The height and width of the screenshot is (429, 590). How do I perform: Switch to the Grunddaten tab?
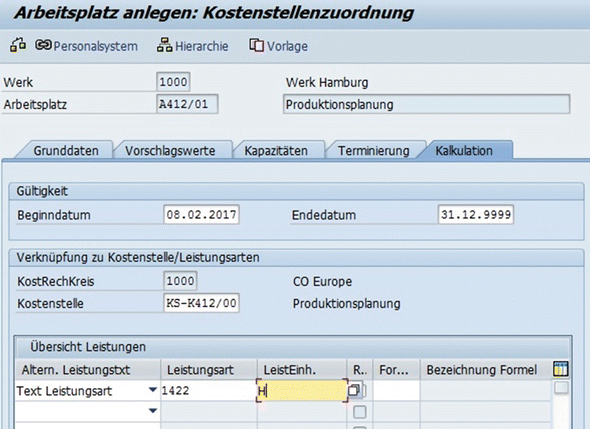[x=66, y=151]
